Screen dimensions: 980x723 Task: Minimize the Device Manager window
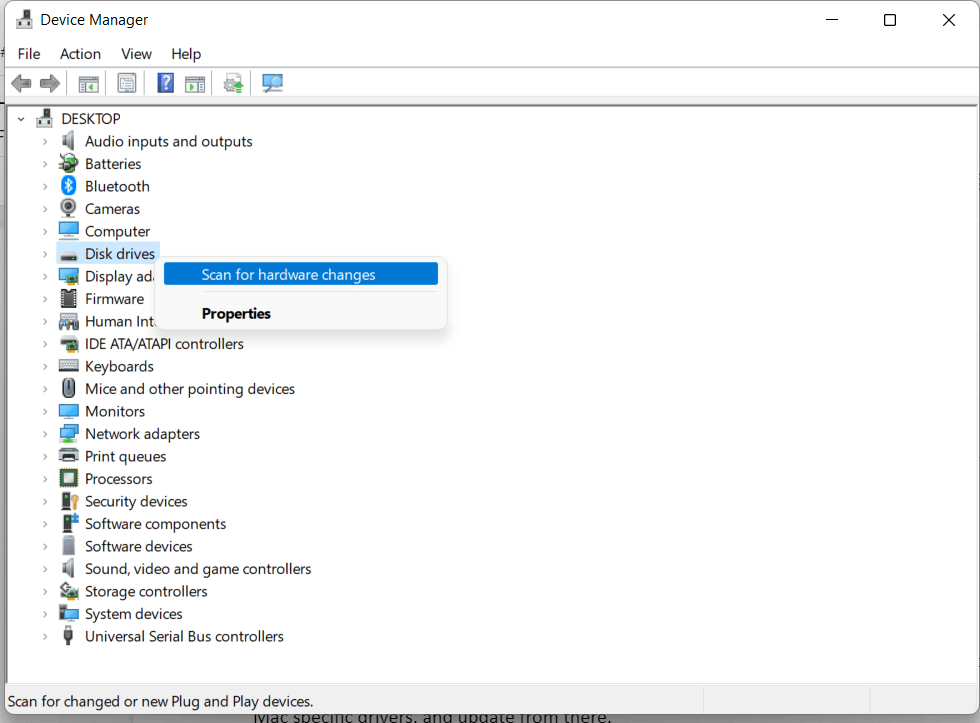coord(832,20)
